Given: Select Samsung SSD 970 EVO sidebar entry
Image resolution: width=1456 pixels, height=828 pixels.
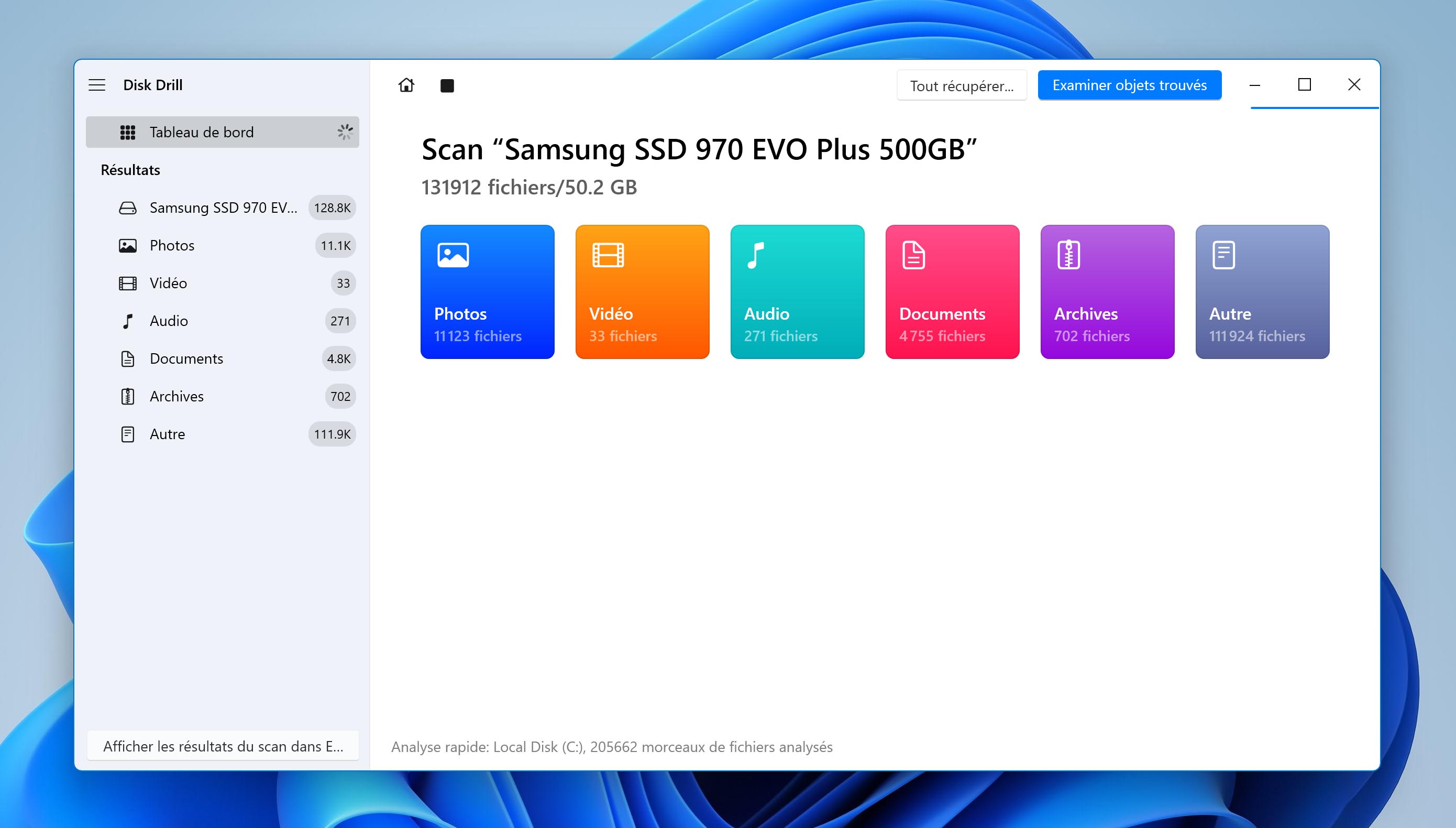Looking at the screenshot, I should (223, 208).
